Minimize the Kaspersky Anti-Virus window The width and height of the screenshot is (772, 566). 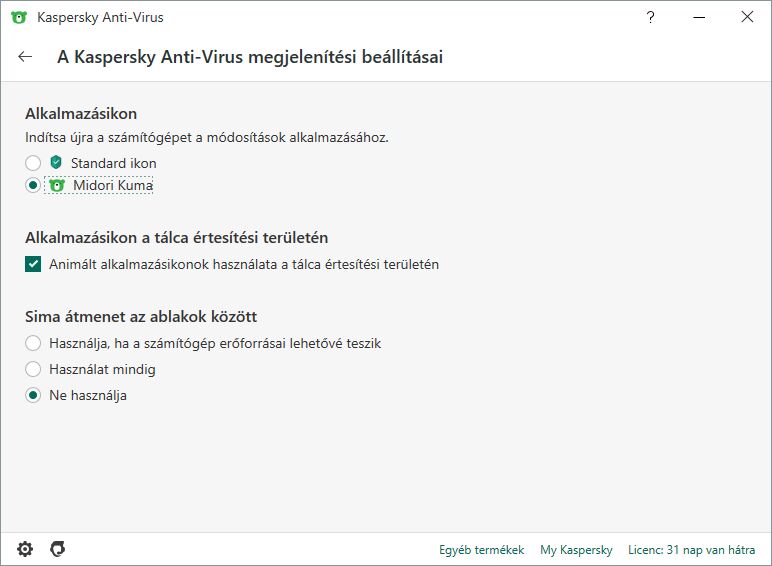pos(699,17)
